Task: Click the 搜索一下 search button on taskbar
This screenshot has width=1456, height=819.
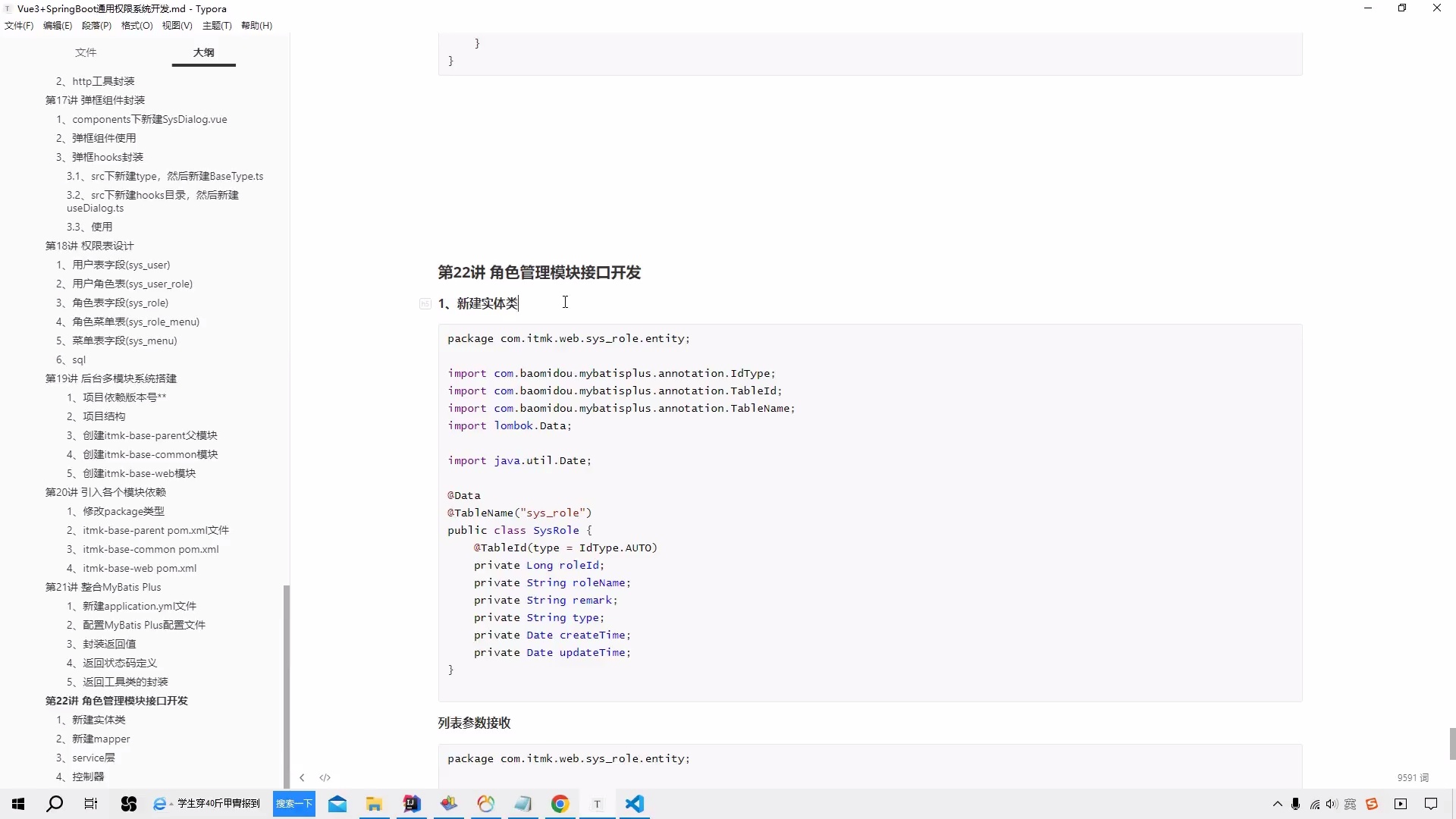Action: pos(293,805)
